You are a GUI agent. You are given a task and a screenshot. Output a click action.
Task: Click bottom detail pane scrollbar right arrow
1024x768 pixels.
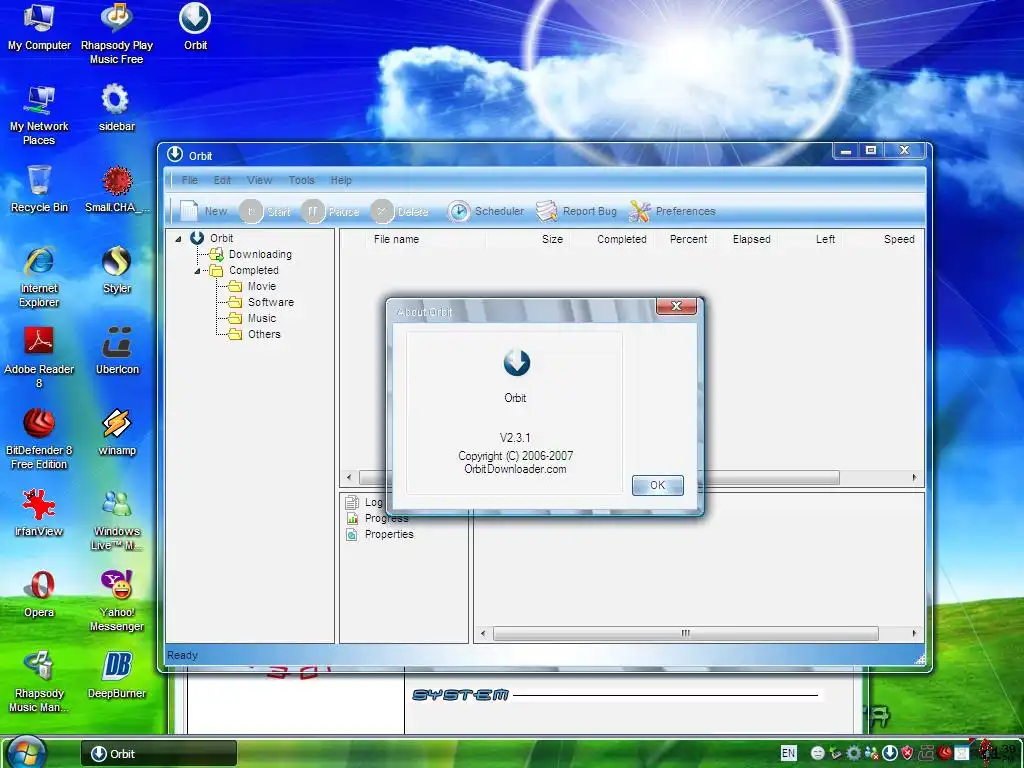tap(914, 633)
